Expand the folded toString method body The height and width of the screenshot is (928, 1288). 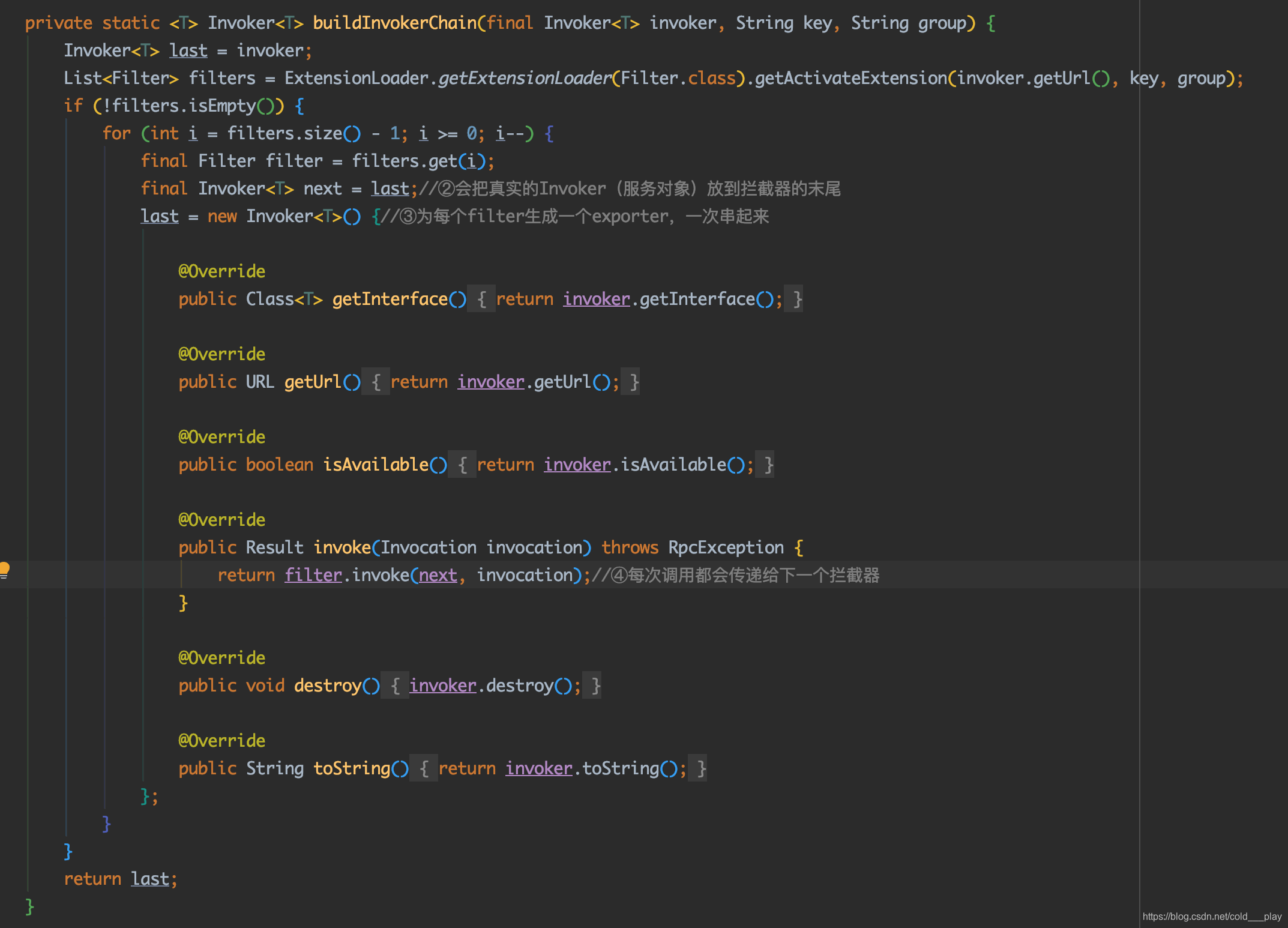pyautogui.click(x=424, y=768)
